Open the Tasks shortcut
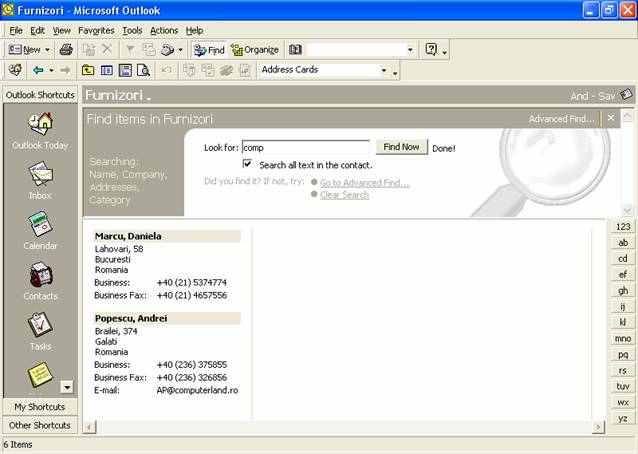This screenshot has width=638, height=454. tap(40, 331)
